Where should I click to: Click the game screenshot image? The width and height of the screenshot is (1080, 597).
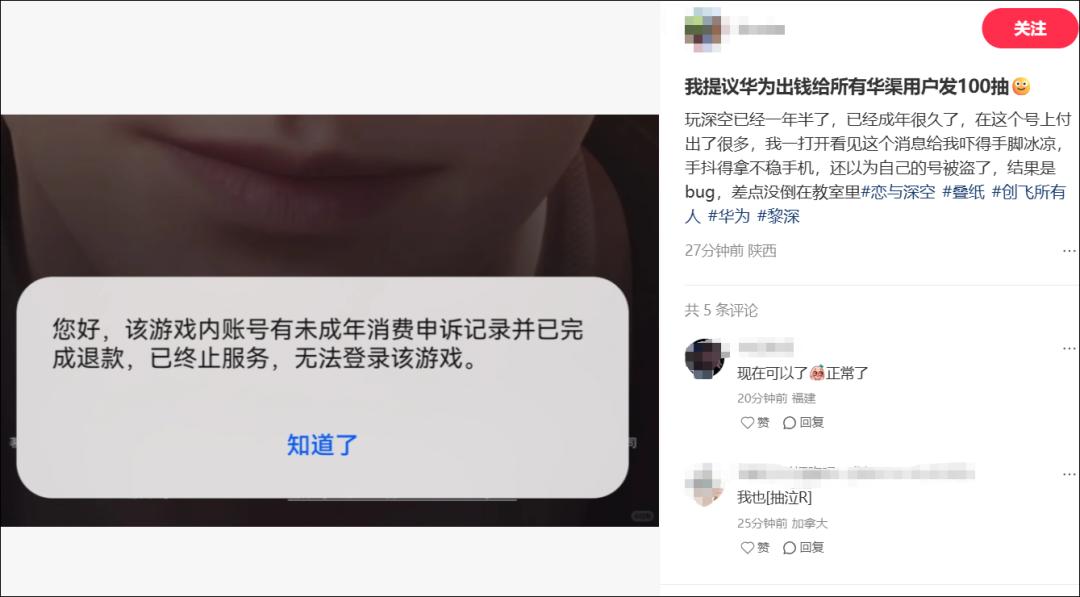coord(329,320)
